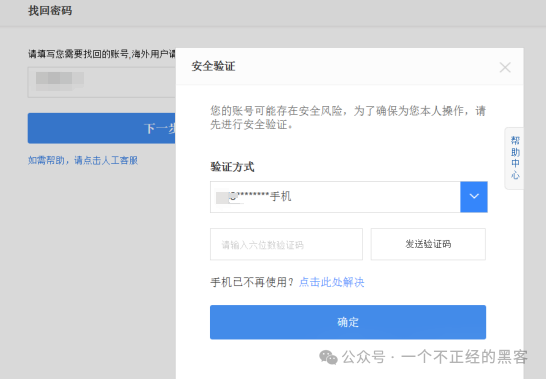546x379 pixels.
Task: Close the 安全验证 dialog with the X
Action: click(505, 67)
